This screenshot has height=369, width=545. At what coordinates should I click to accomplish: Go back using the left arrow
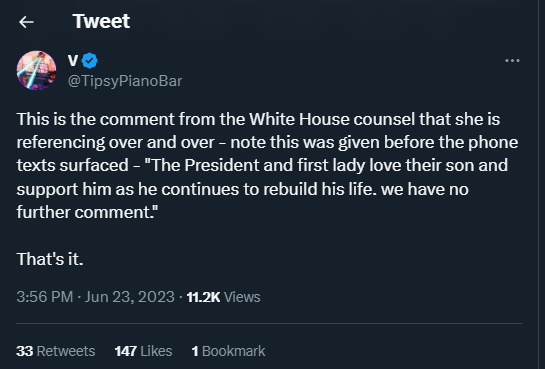[26, 22]
